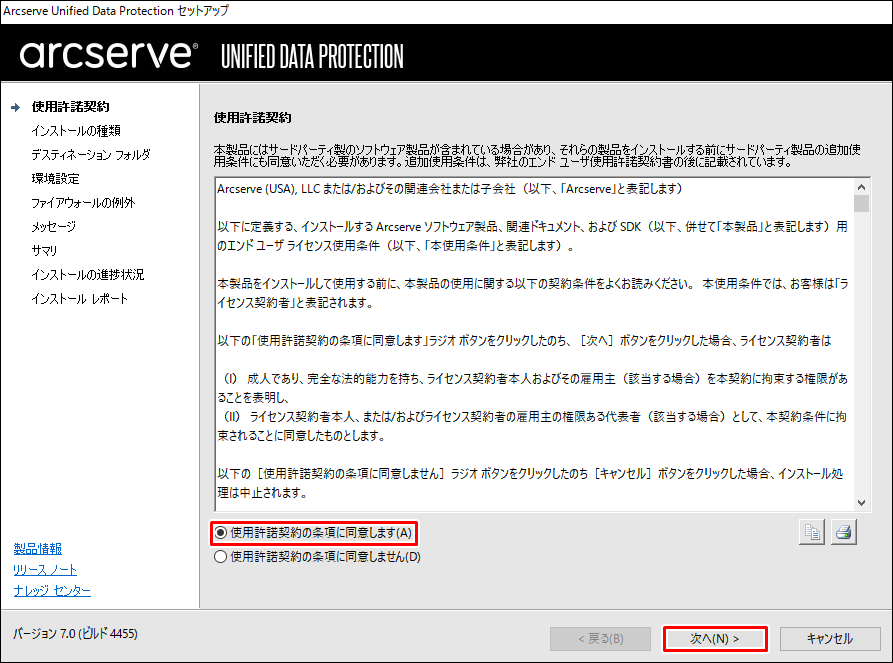The image size is (893, 663).
Task: Click the license text scrollbar thumb
Action: pos(861,203)
